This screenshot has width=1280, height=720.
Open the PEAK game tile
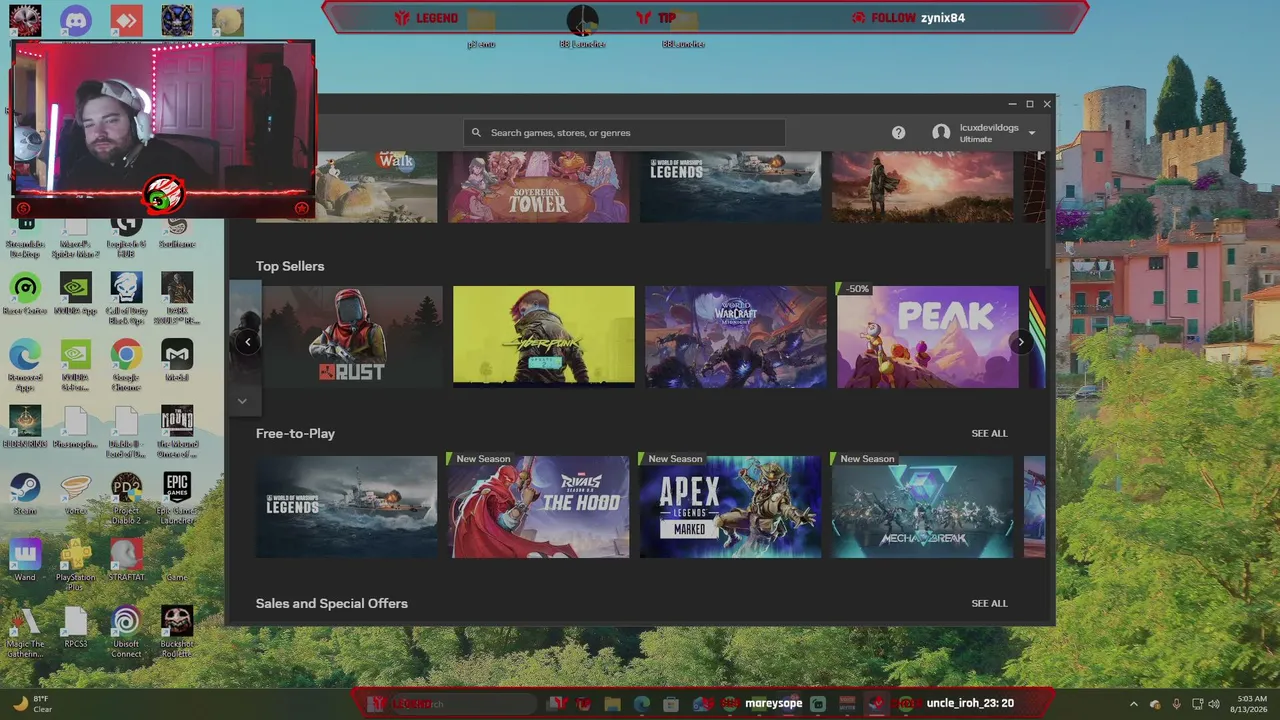[927, 337]
